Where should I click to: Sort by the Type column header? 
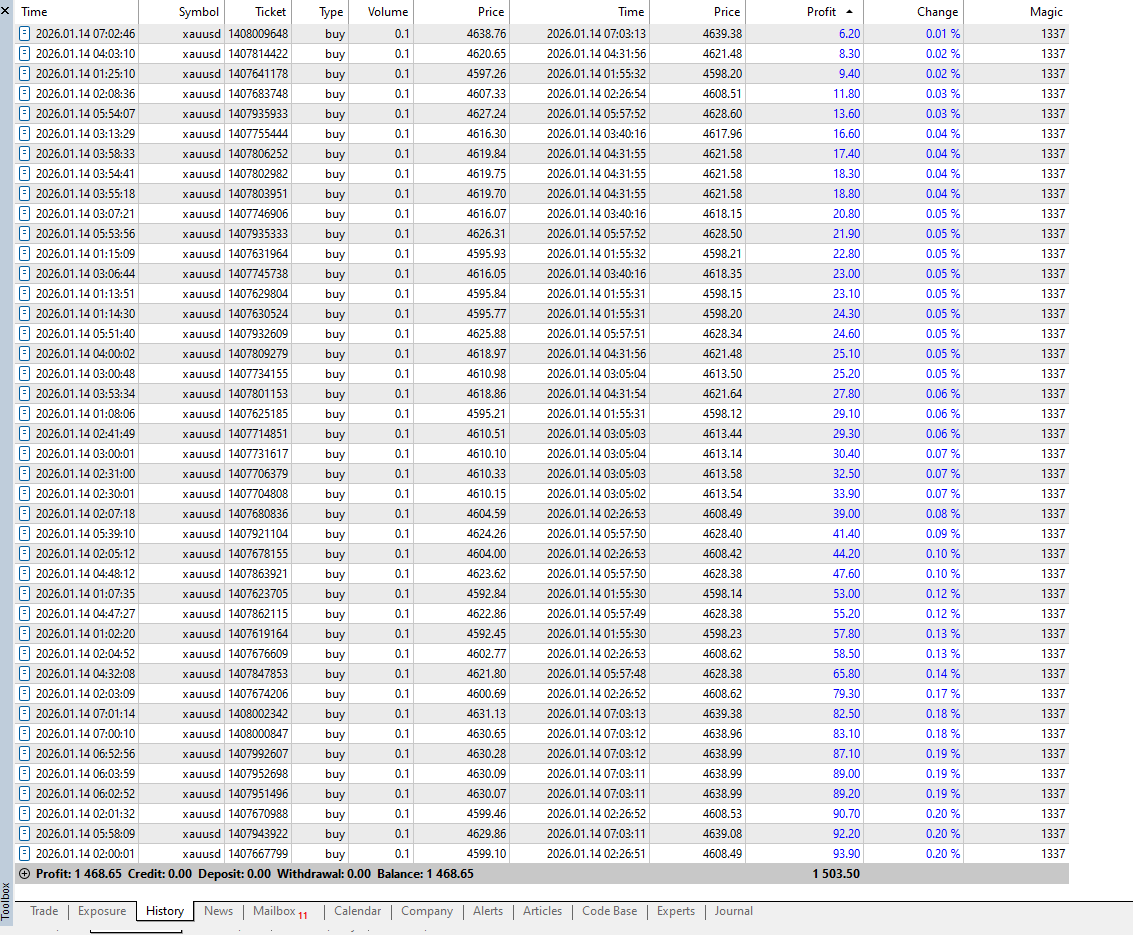320,12
